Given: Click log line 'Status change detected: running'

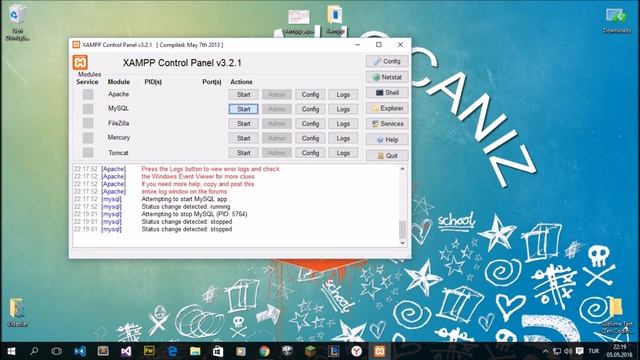Looking at the screenshot, I should [186, 207].
